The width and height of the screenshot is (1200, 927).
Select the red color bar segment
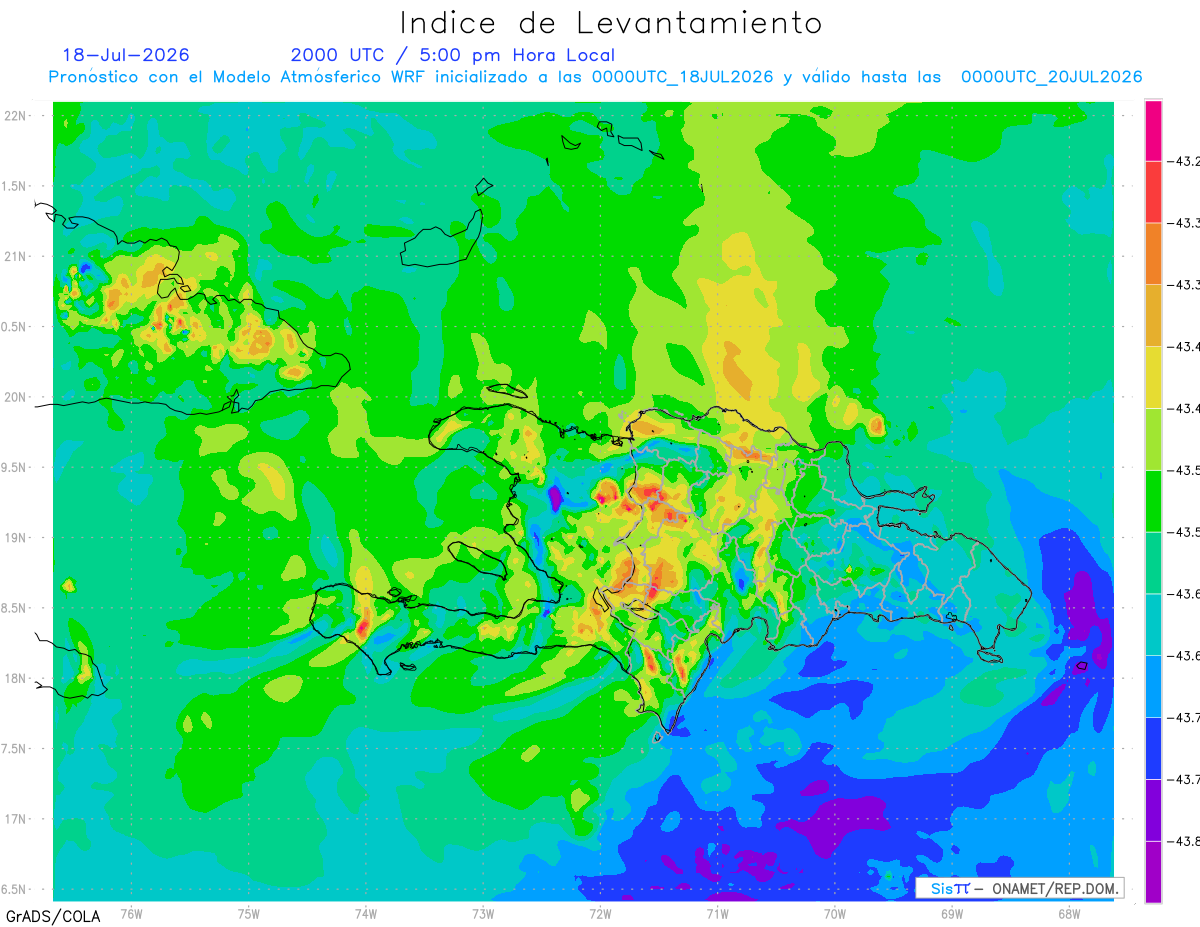pos(1153,192)
